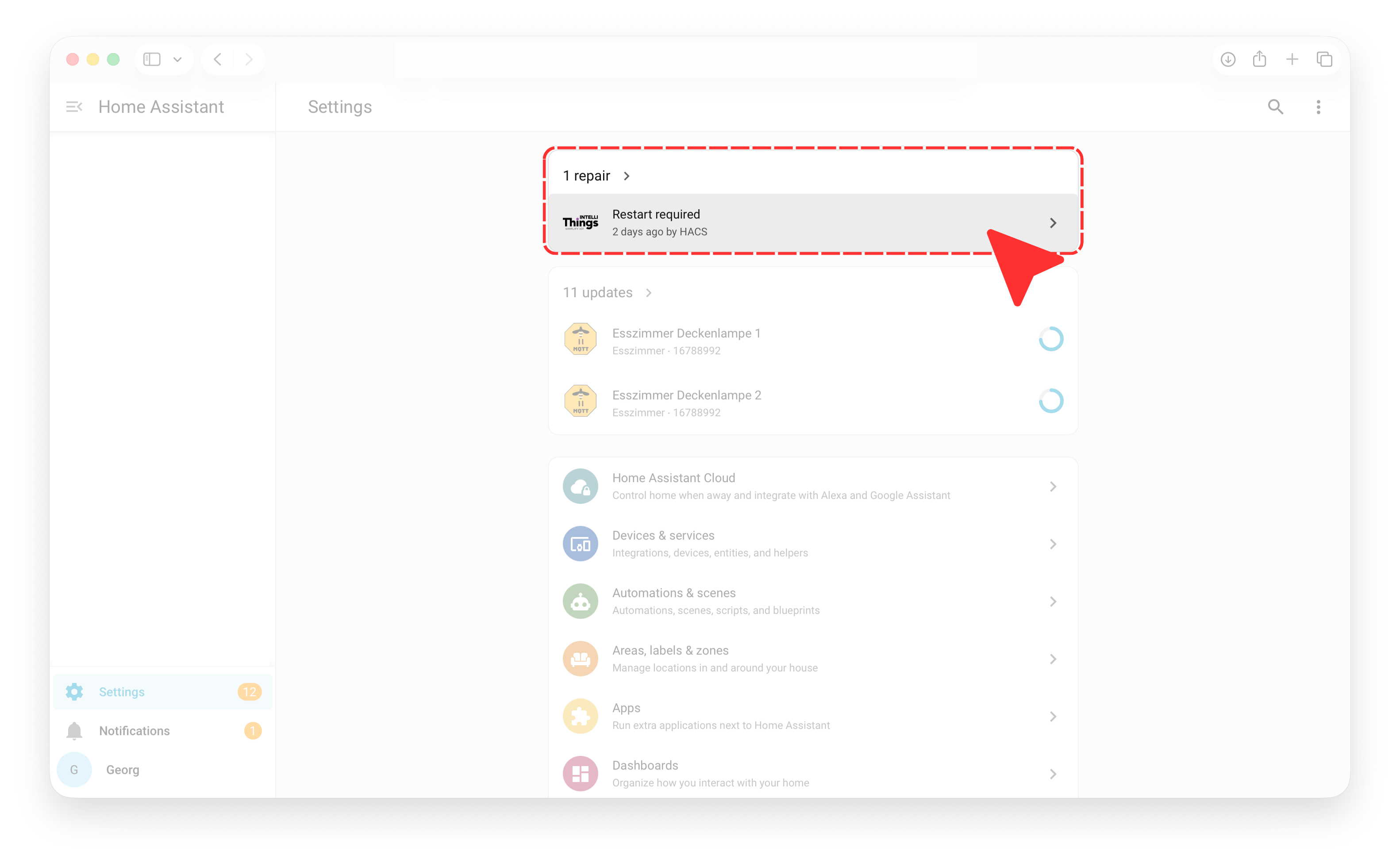The image size is (1400, 866).
Task: Open the three-dot overflow menu
Action: point(1318,107)
